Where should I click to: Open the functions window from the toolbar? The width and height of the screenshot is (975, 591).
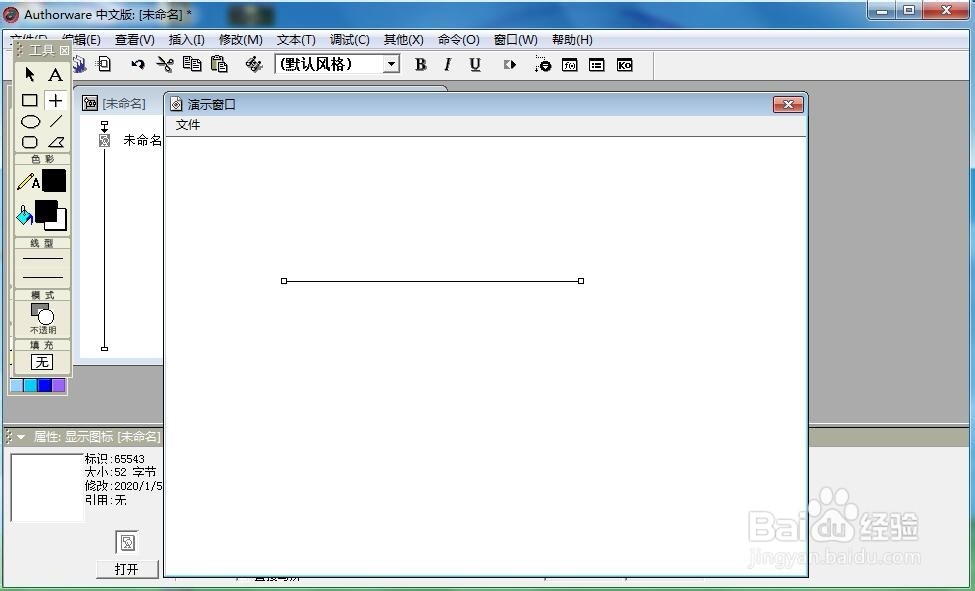coord(569,65)
